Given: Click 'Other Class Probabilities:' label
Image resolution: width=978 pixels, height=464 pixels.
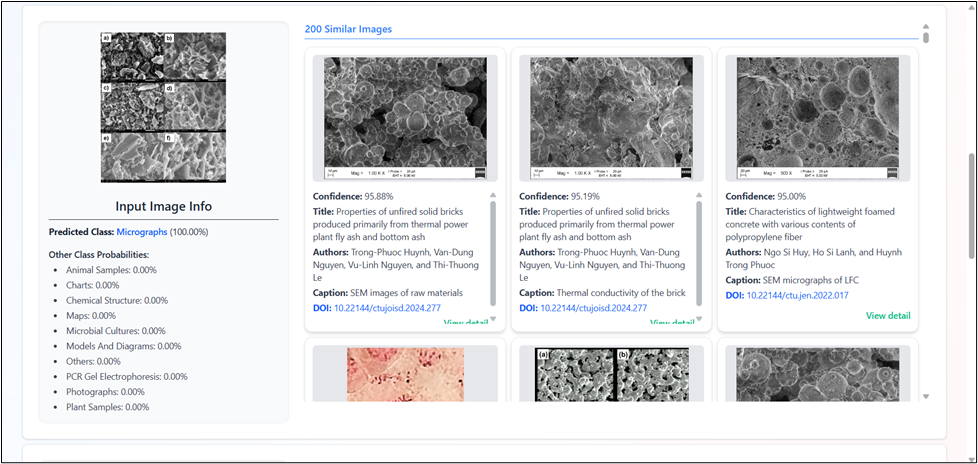Looking at the screenshot, I should coord(99,254).
